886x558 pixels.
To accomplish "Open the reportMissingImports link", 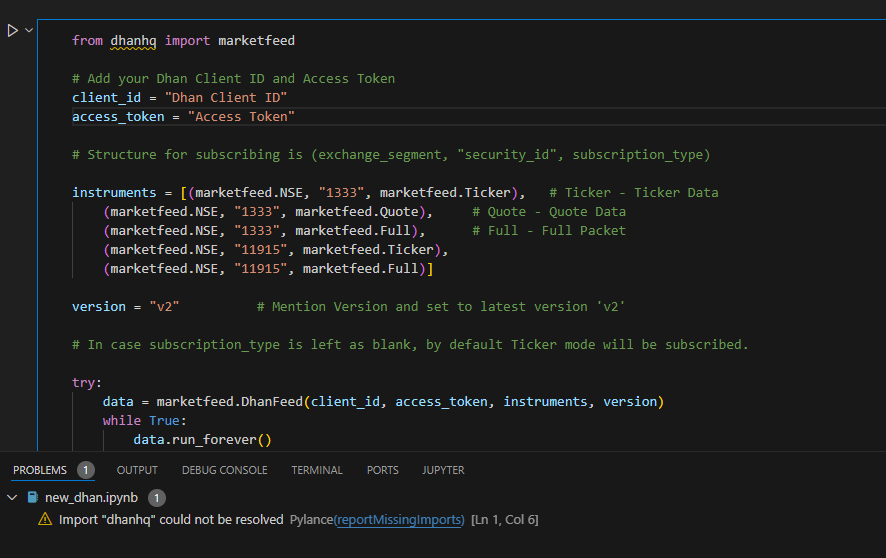I will click(399, 520).
